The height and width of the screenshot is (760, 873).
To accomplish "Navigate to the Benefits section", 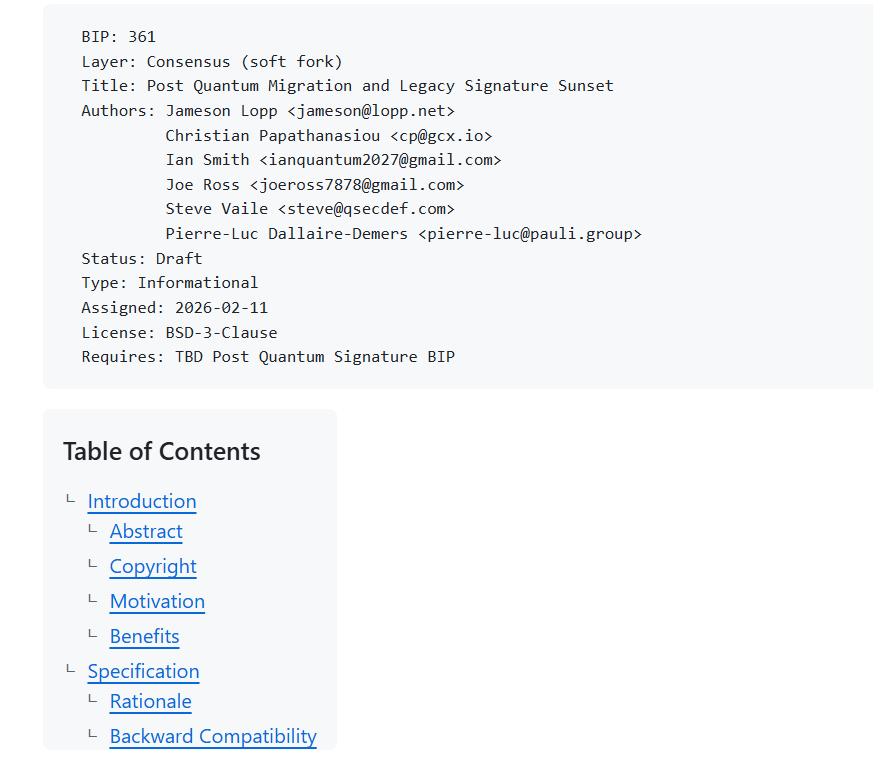I will [144, 637].
